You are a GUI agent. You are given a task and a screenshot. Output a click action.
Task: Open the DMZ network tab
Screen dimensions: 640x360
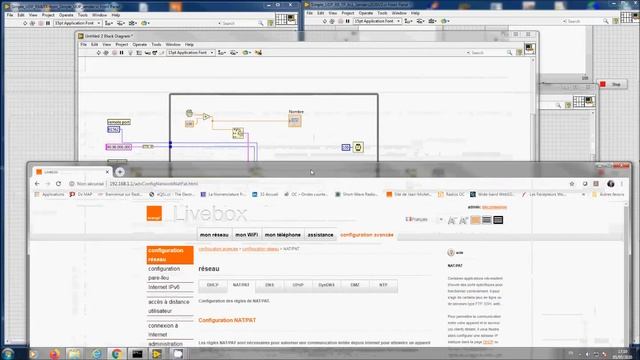pyautogui.click(x=355, y=285)
